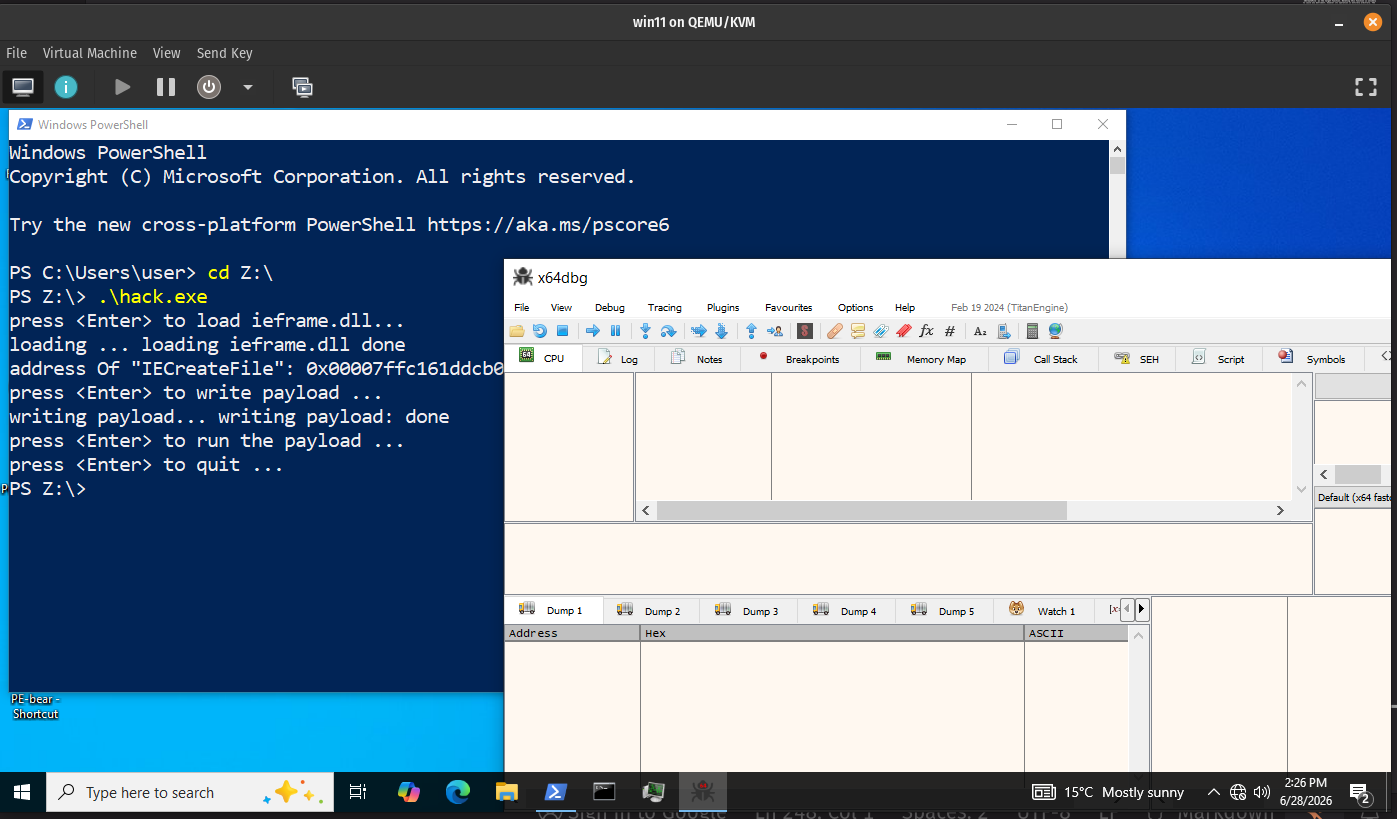Click the Restart debuggee toolbar icon
The image size is (1397, 819).
(x=540, y=331)
